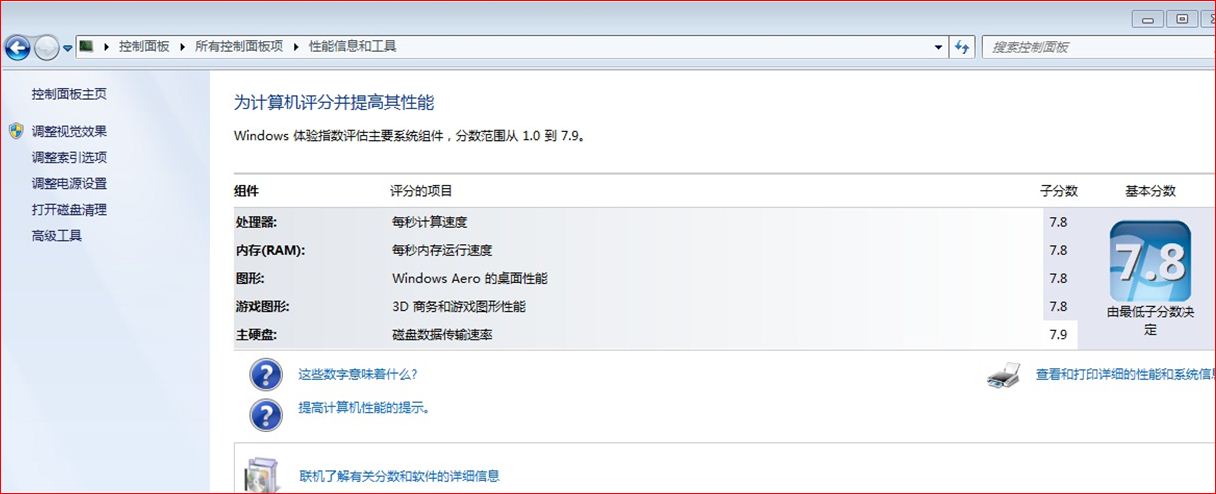Click the 组件 column header
This screenshot has height=494, width=1216.
tap(246, 191)
